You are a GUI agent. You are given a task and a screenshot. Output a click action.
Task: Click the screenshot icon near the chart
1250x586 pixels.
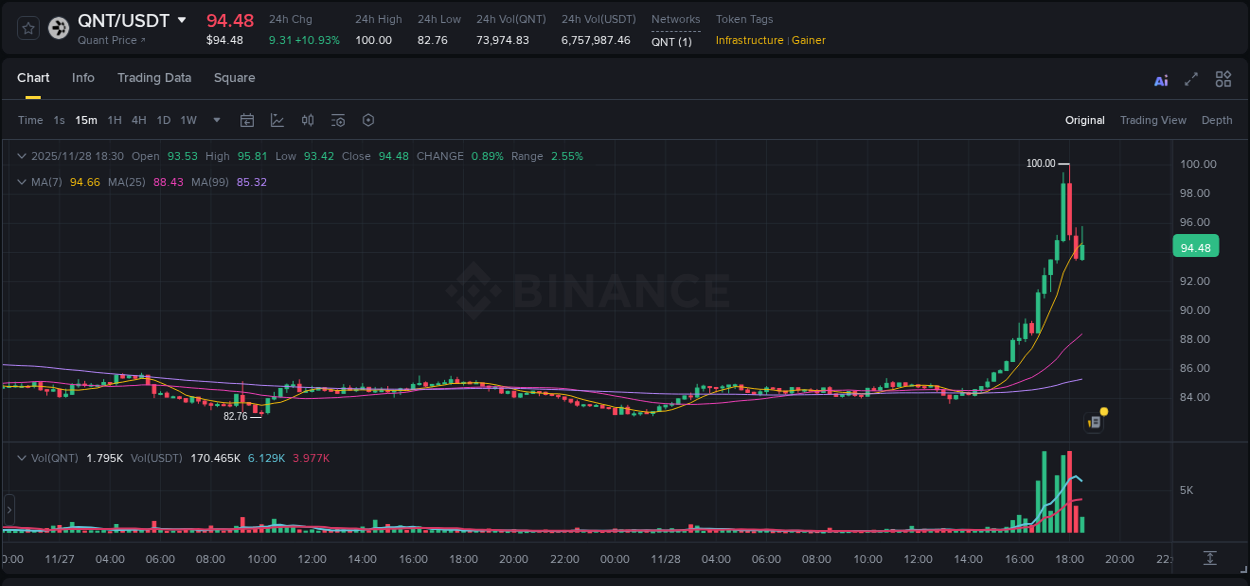click(x=1093, y=421)
